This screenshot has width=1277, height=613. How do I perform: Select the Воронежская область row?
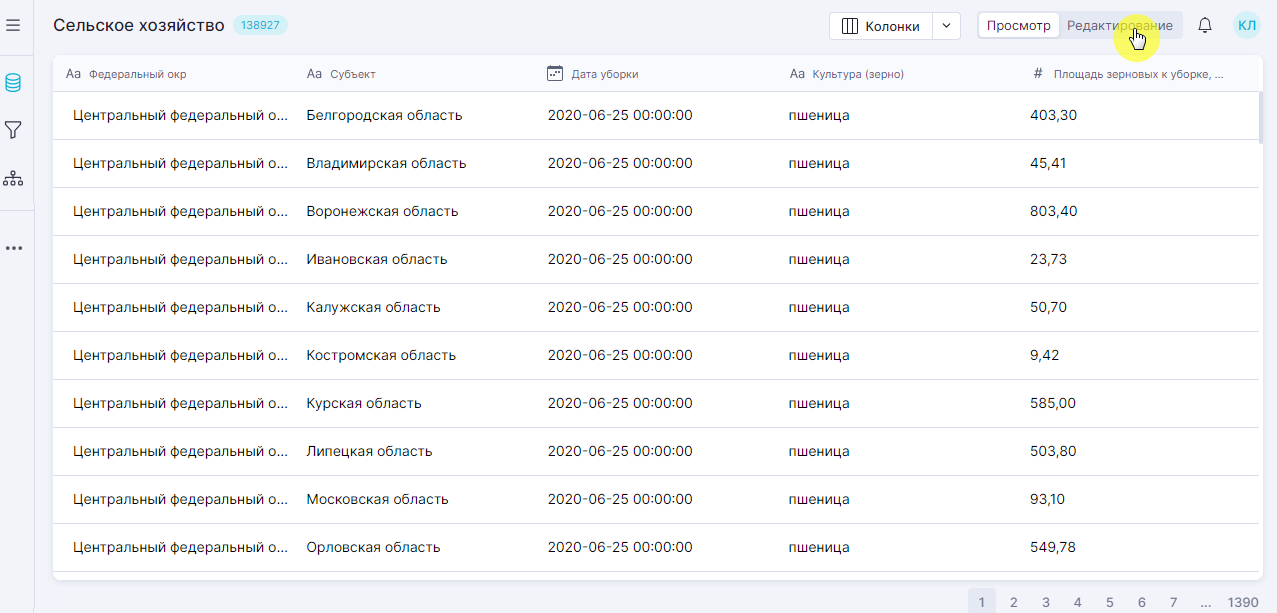(382, 211)
